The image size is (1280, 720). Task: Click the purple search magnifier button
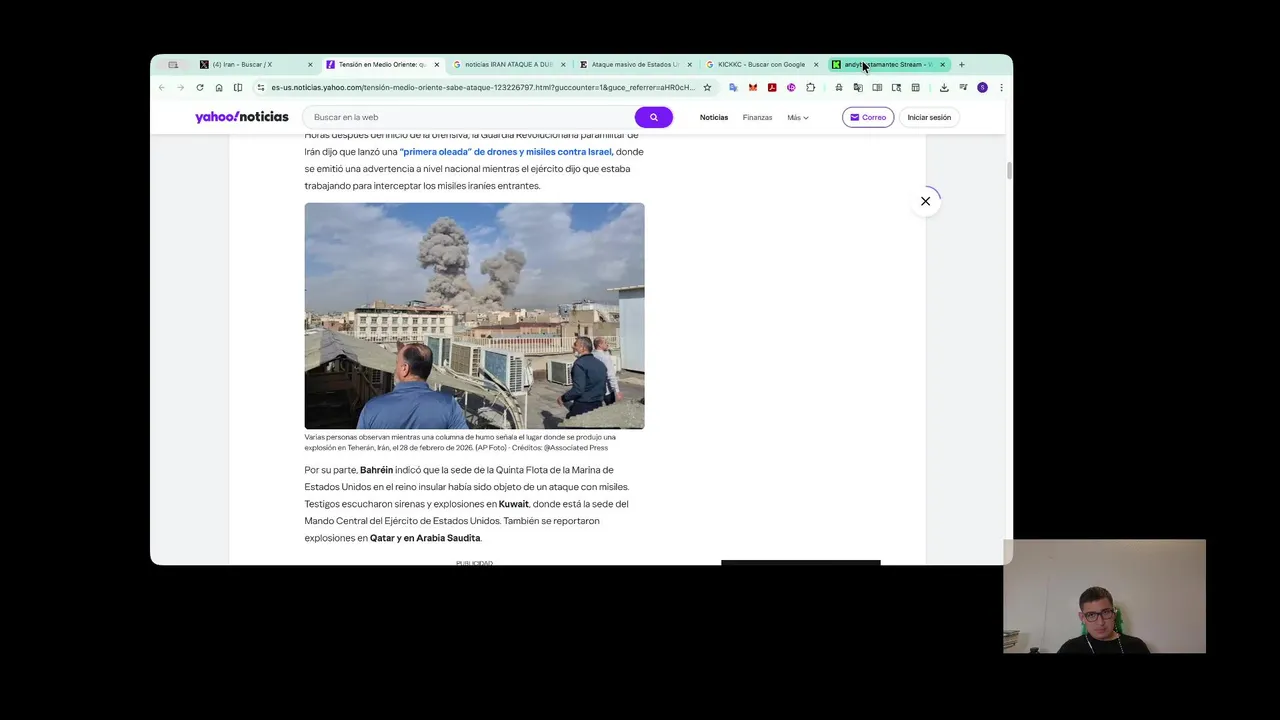coord(654,117)
